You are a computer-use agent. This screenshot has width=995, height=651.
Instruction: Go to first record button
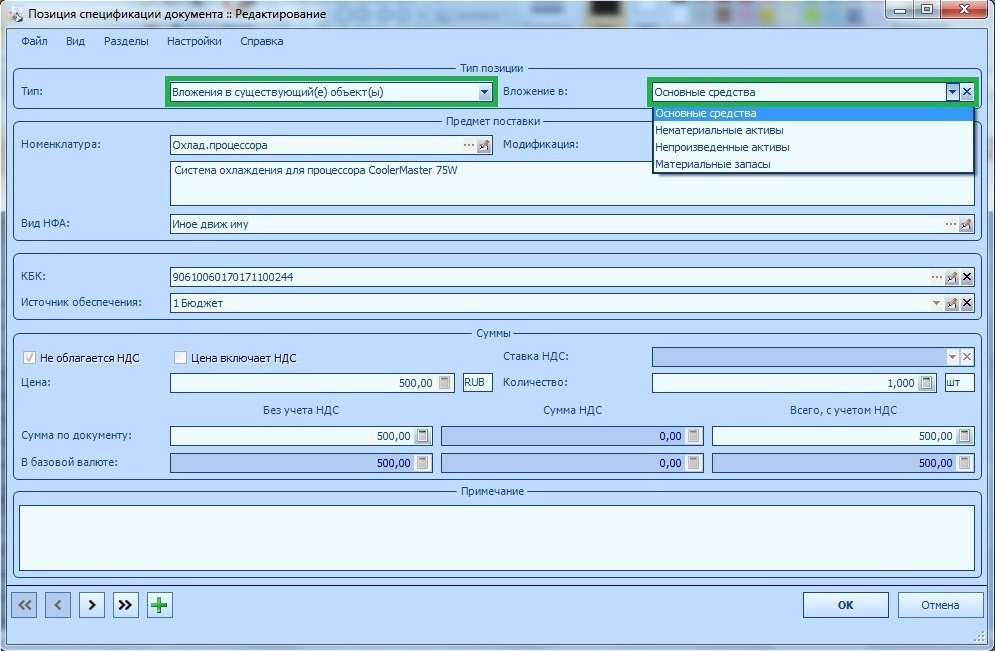(24, 605)
